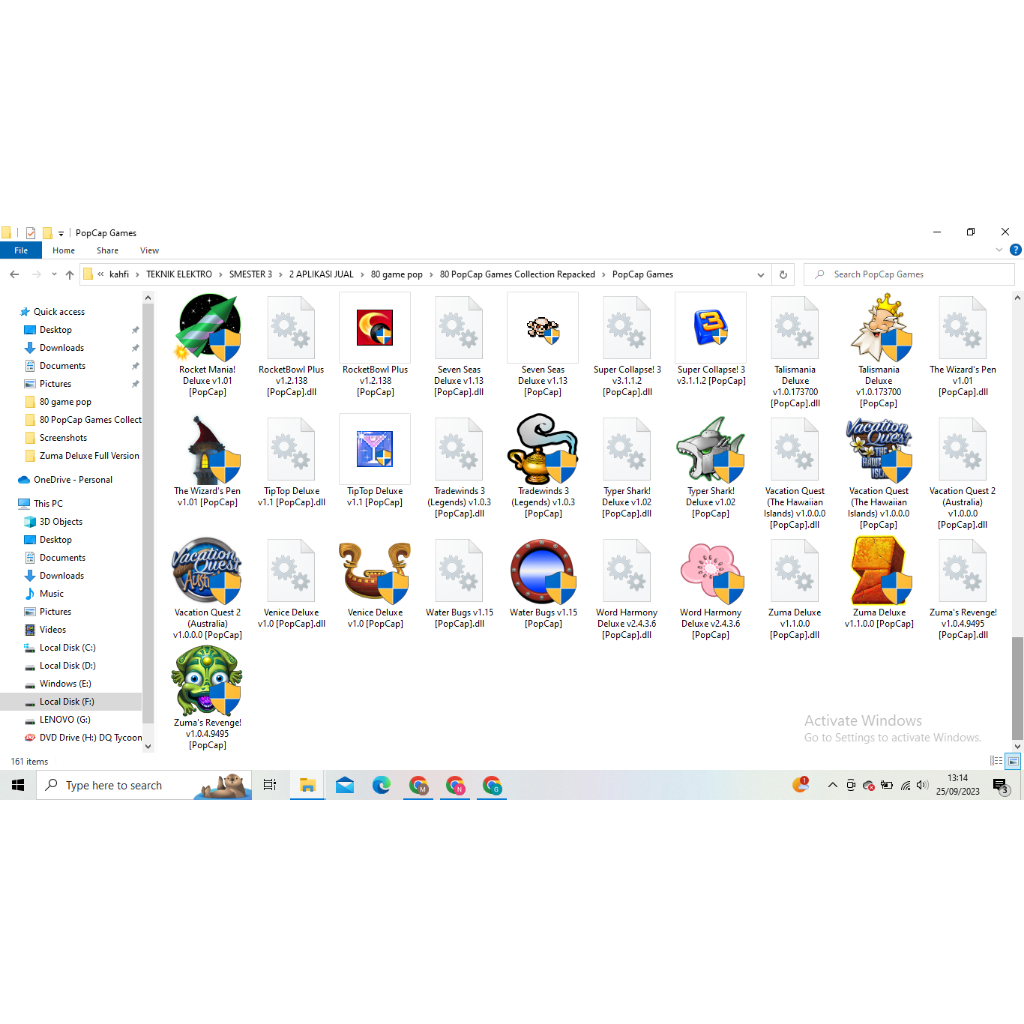Open the File menu

click(x=20, y=250)
